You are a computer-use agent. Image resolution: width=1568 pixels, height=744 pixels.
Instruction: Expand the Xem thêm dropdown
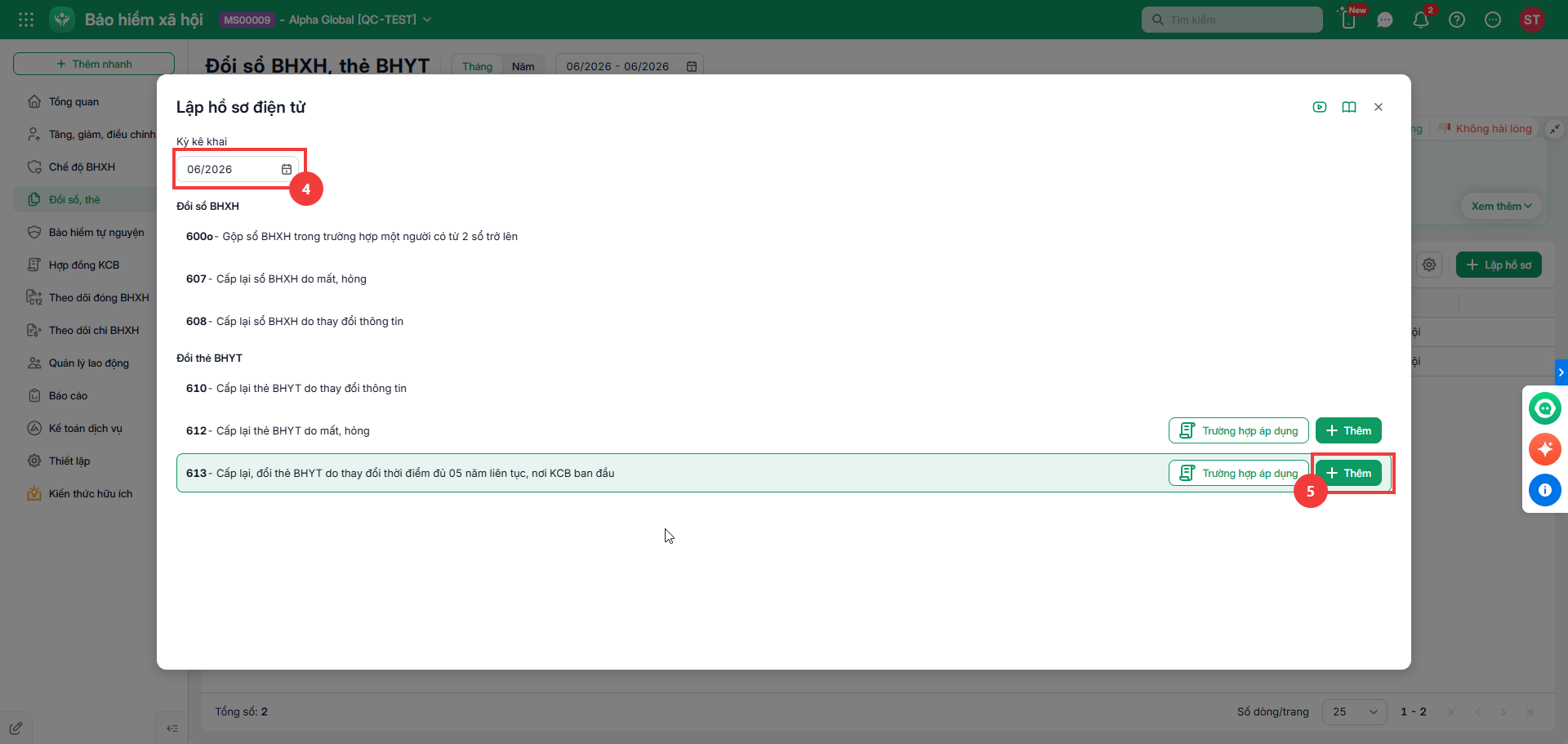click(1501, 206)
